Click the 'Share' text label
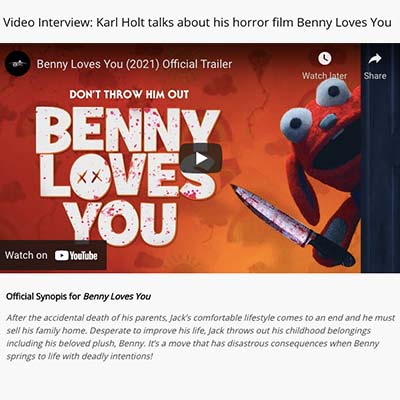The image size is (400, 400). tap(375, 76)
